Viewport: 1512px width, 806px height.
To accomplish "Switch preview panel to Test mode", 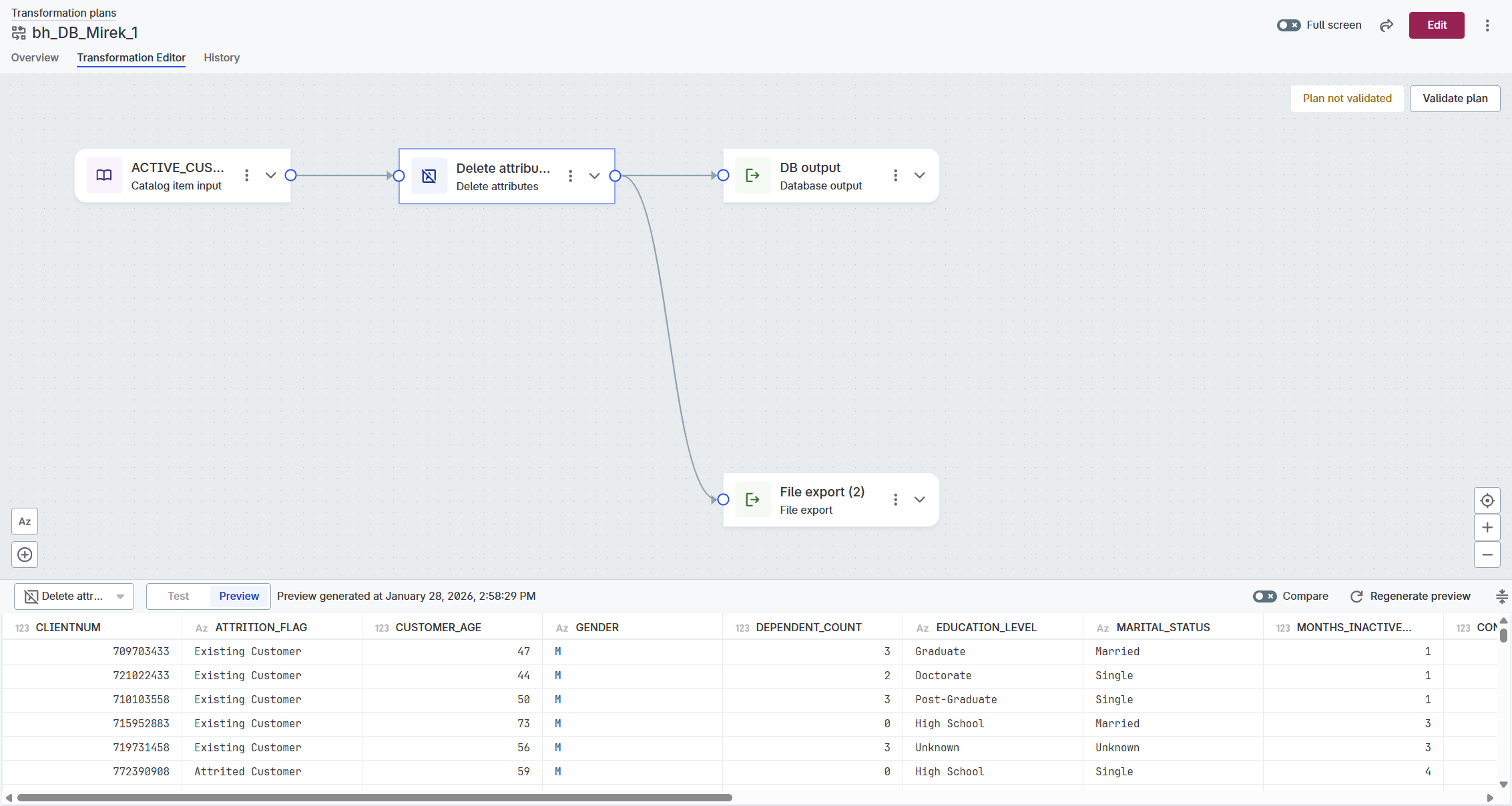I will pyautogui.click(x=178, y=596).
